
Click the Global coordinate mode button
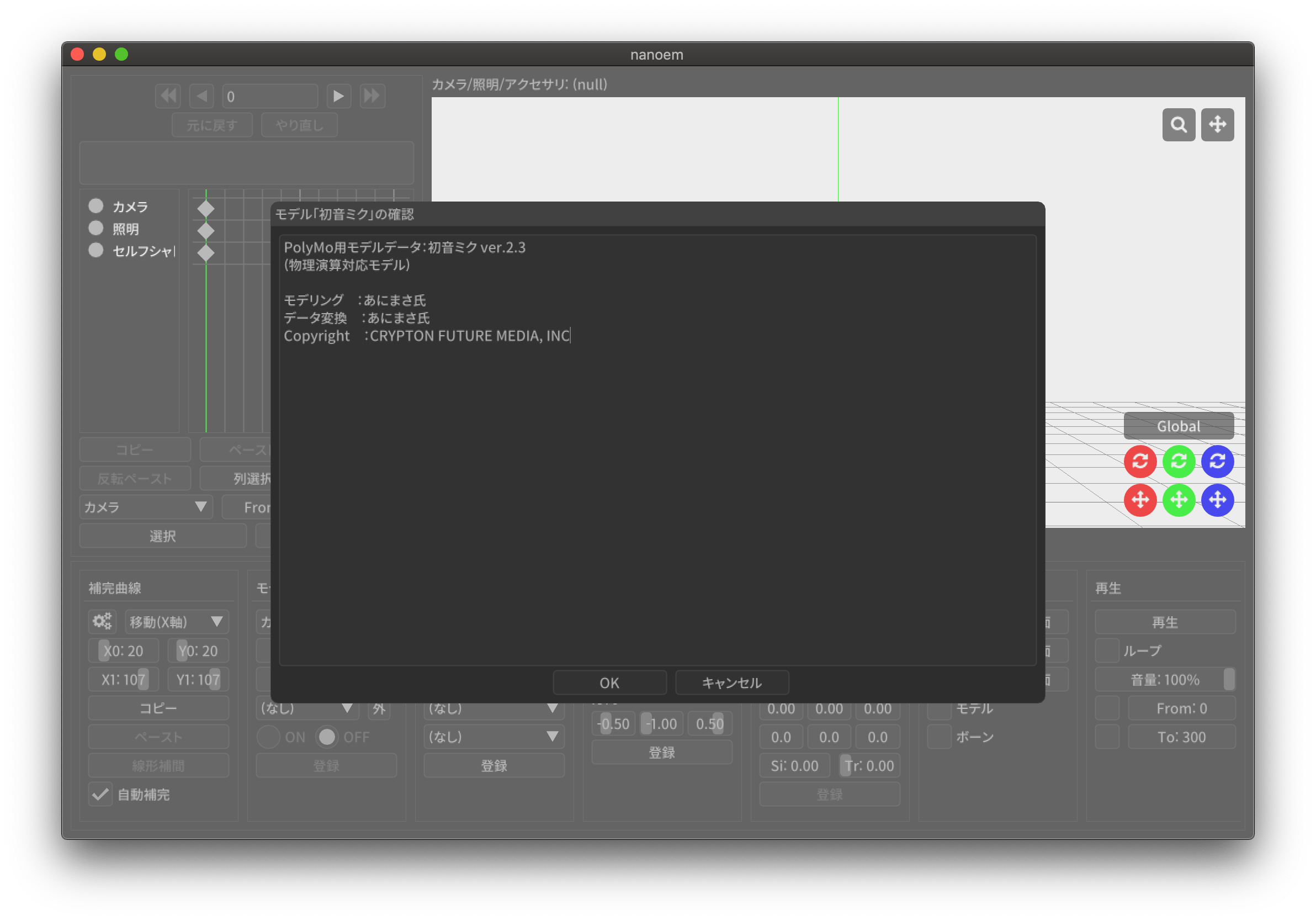[x=1178, y=426]
